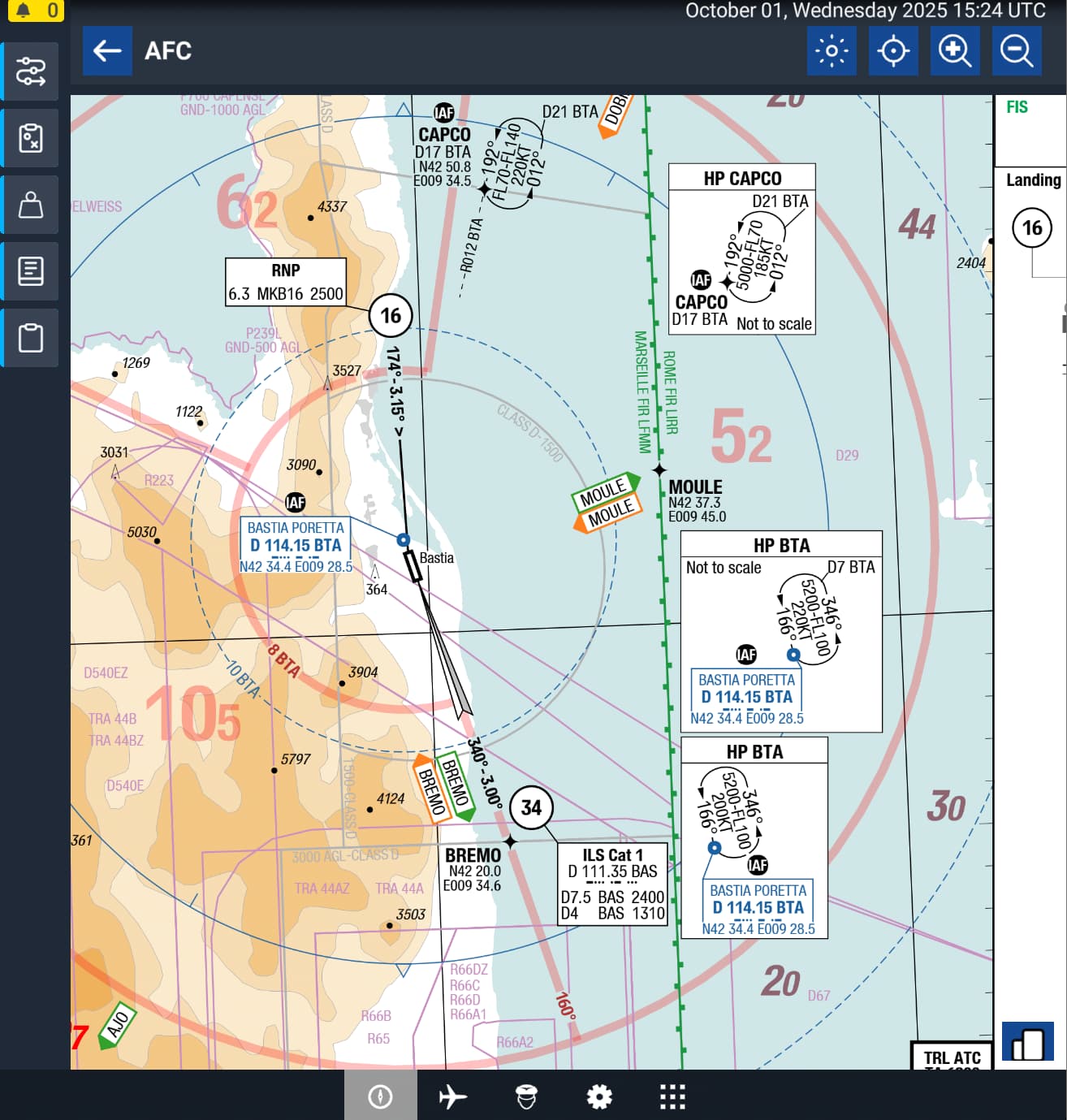Open the apps grid menu
This screenshot has width=1067, height=1120.
tap(672, 1096)
